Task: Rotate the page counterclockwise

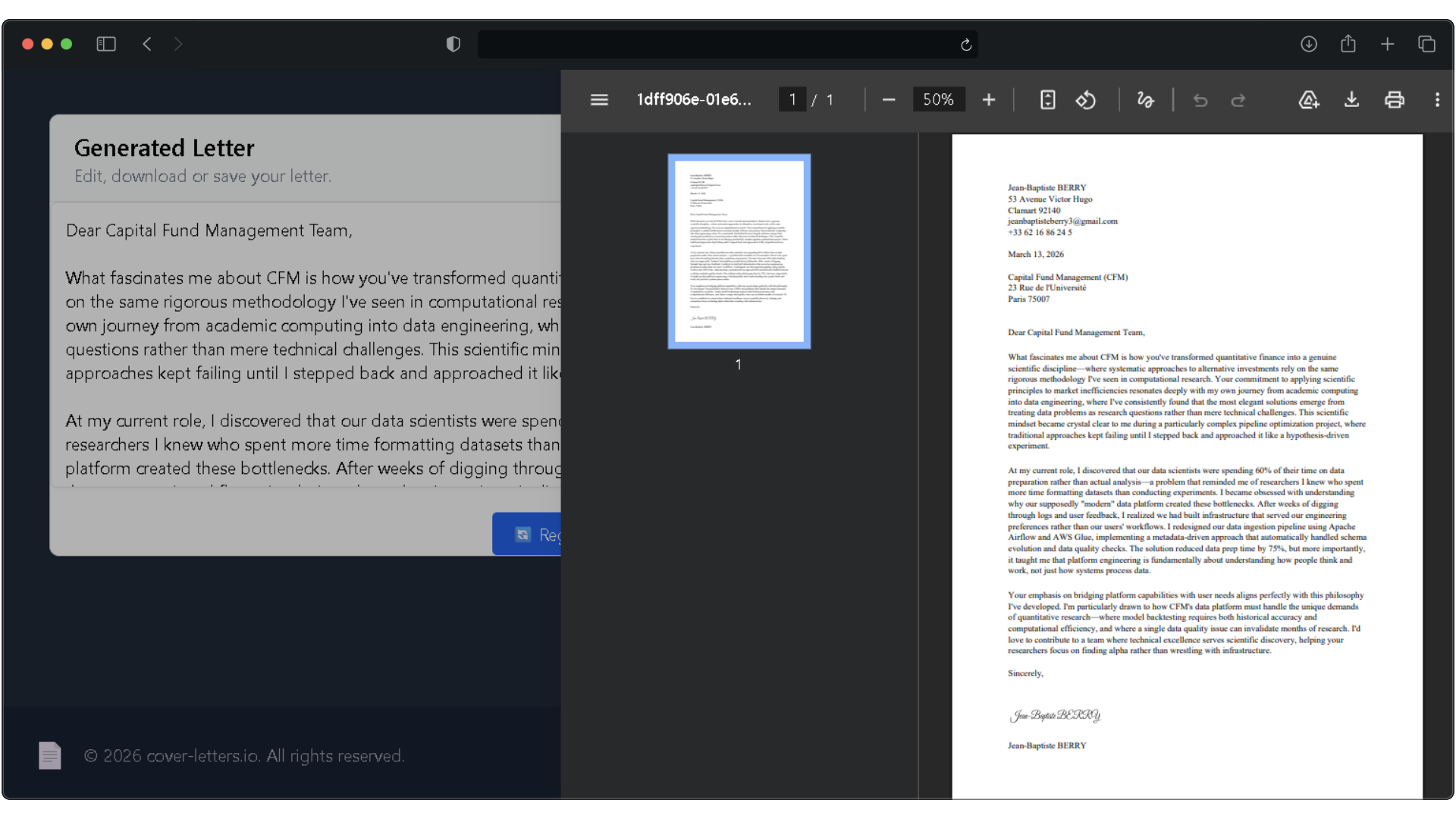Action: [1086, 99]
